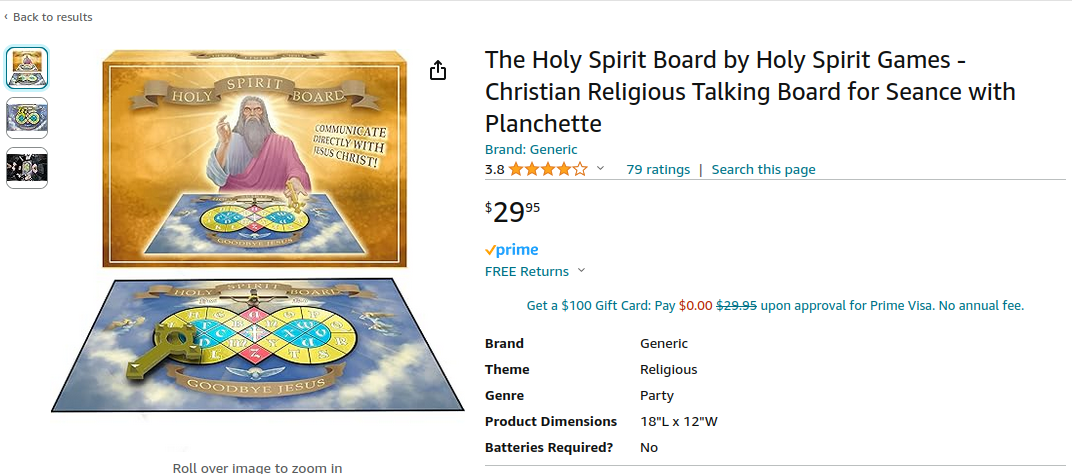Click the Search this page link

[x=763, y=169]
